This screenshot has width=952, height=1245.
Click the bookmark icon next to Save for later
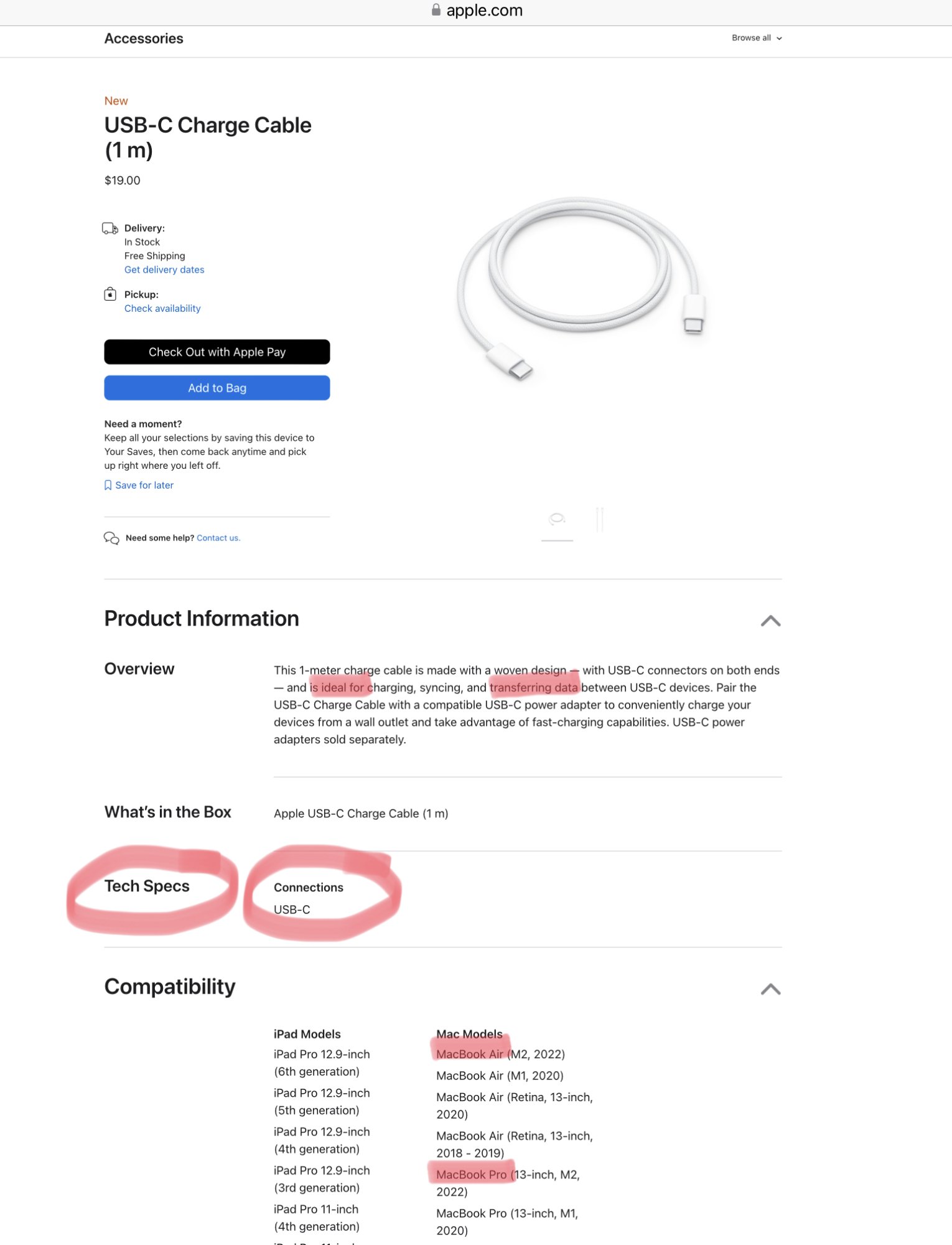[x=108, y=485]
